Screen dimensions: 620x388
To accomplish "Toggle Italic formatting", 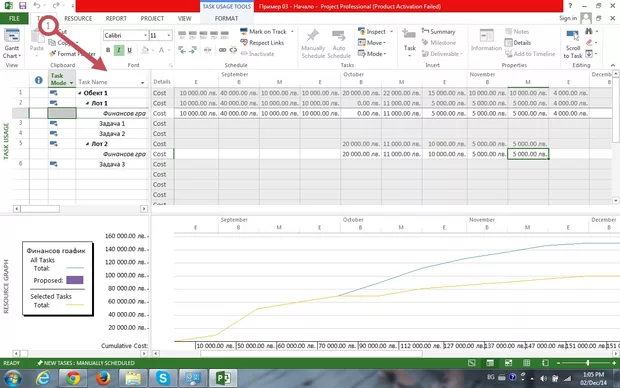I will pos(119,50).
